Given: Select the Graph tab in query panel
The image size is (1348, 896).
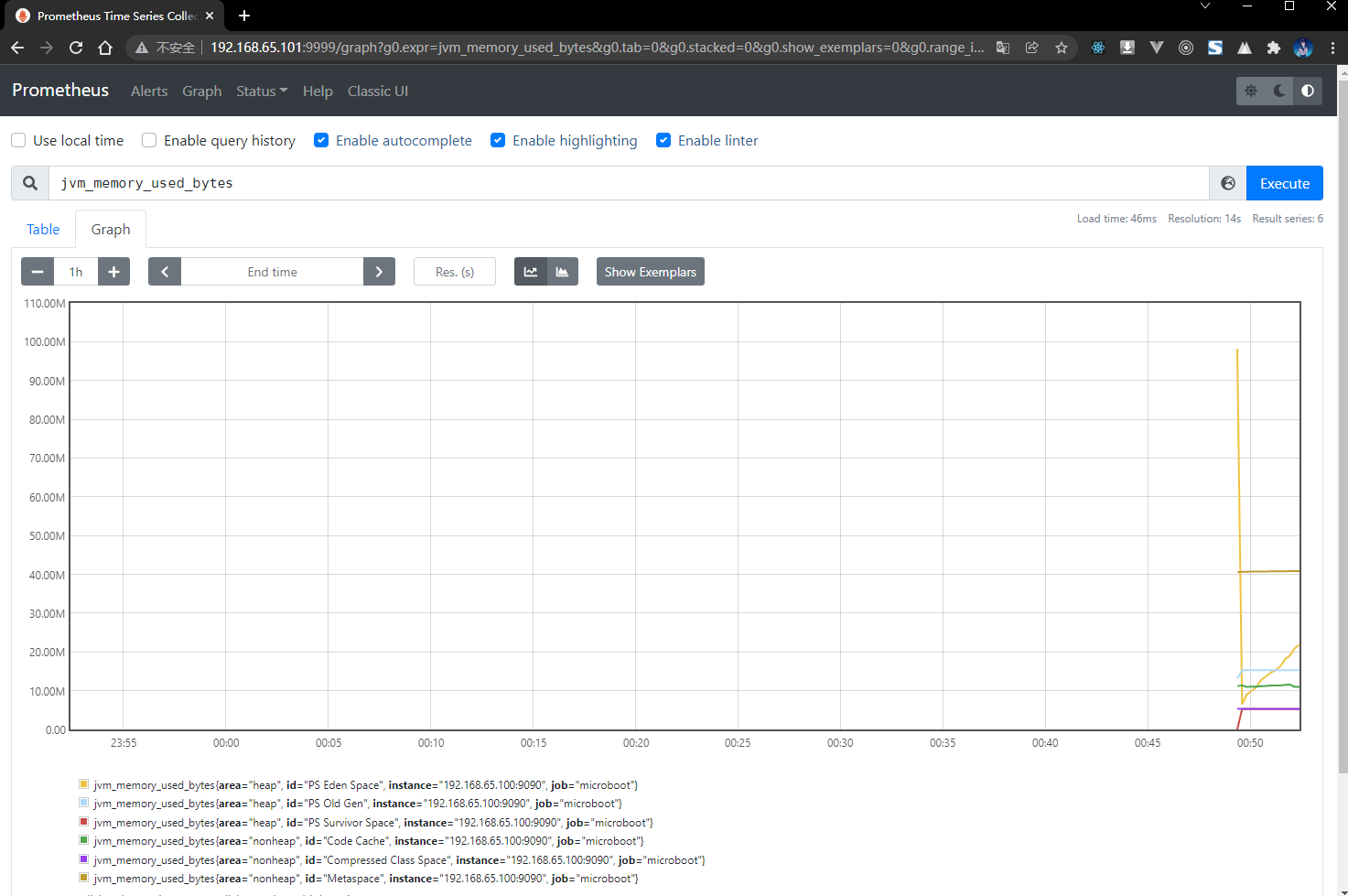Looking at the screenshot, I should pos(111,229).
